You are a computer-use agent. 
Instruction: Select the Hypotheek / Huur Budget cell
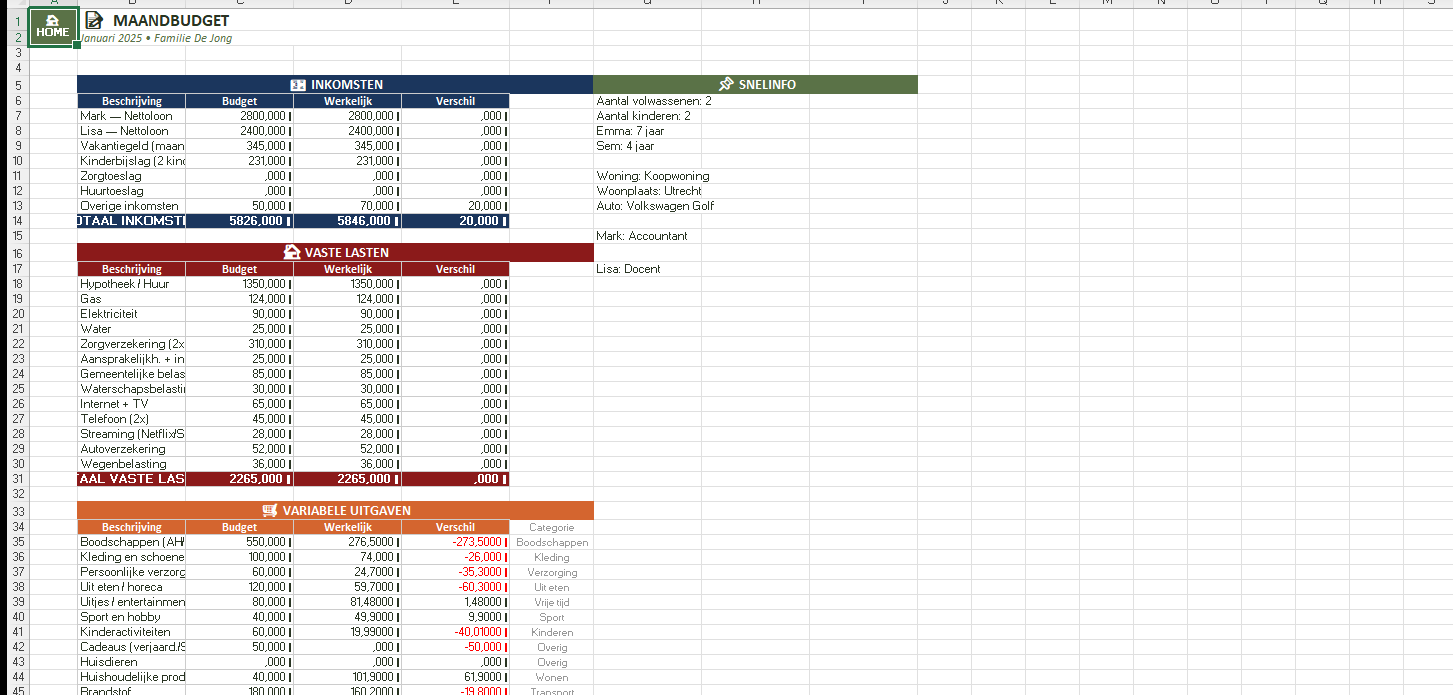point(240,284)
